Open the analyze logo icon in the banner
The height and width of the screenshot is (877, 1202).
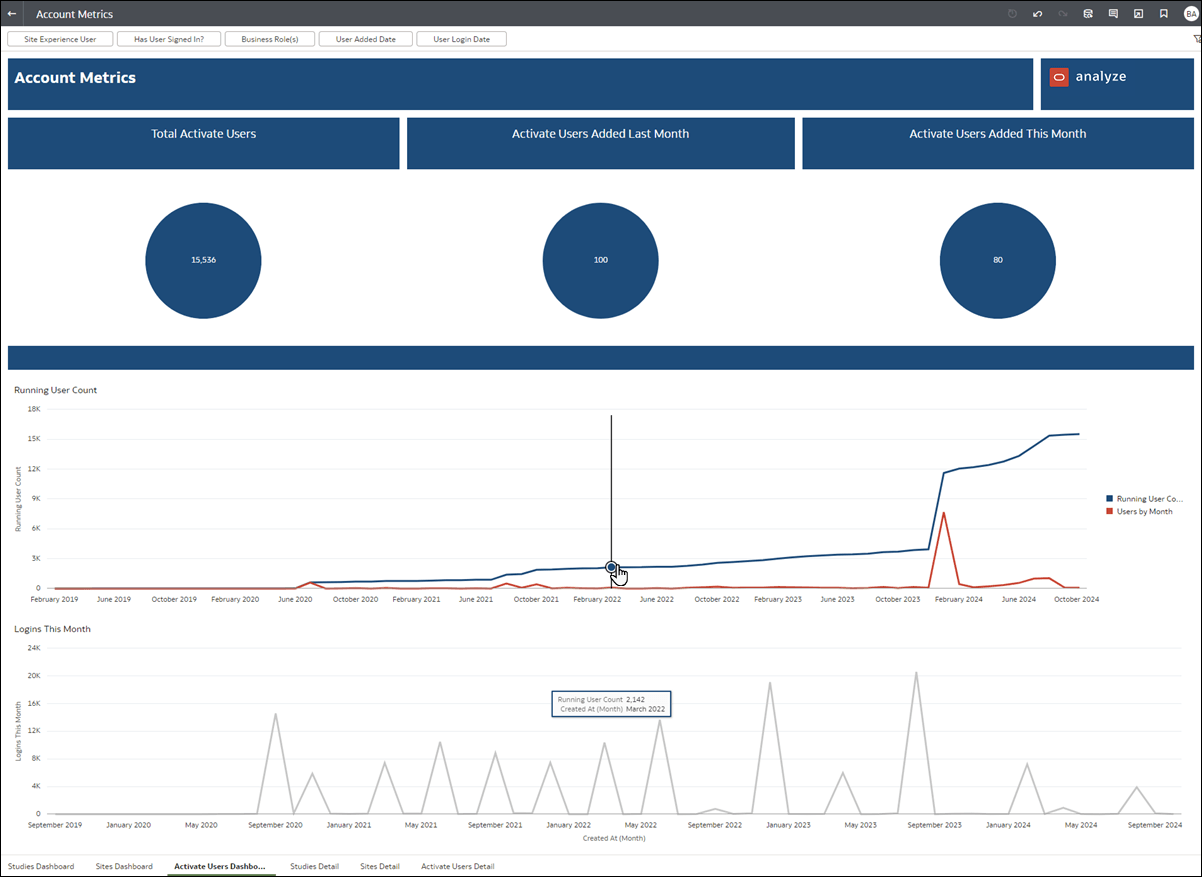[x=1059, y=76]
